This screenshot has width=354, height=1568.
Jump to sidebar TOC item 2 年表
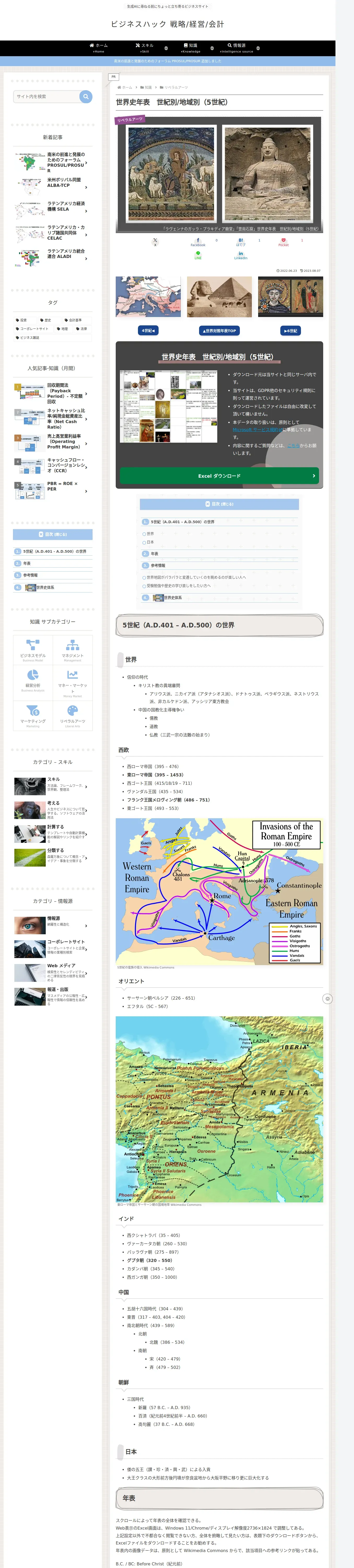[27, 563]
